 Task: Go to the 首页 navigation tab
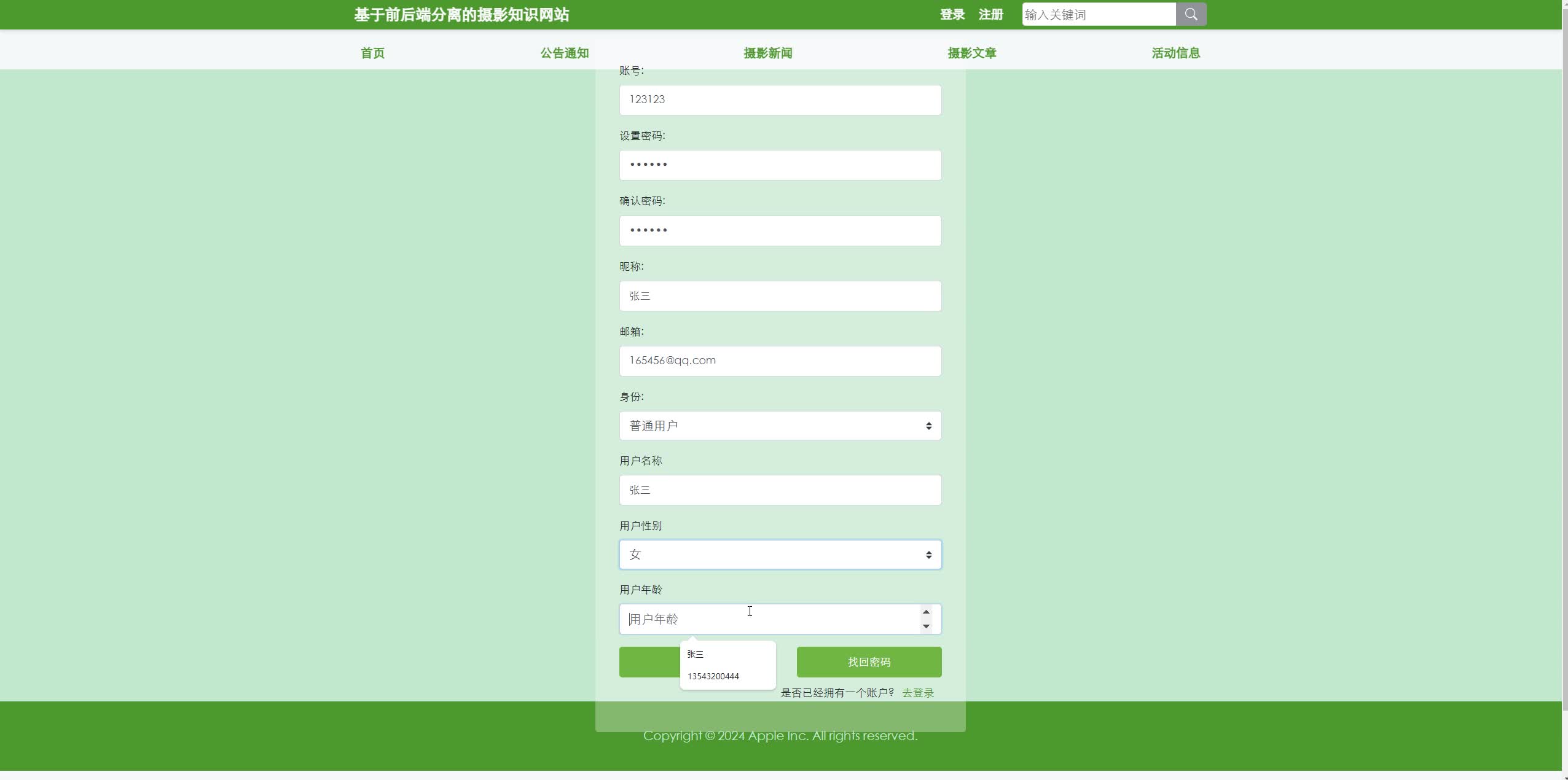[x=372, y=53]
